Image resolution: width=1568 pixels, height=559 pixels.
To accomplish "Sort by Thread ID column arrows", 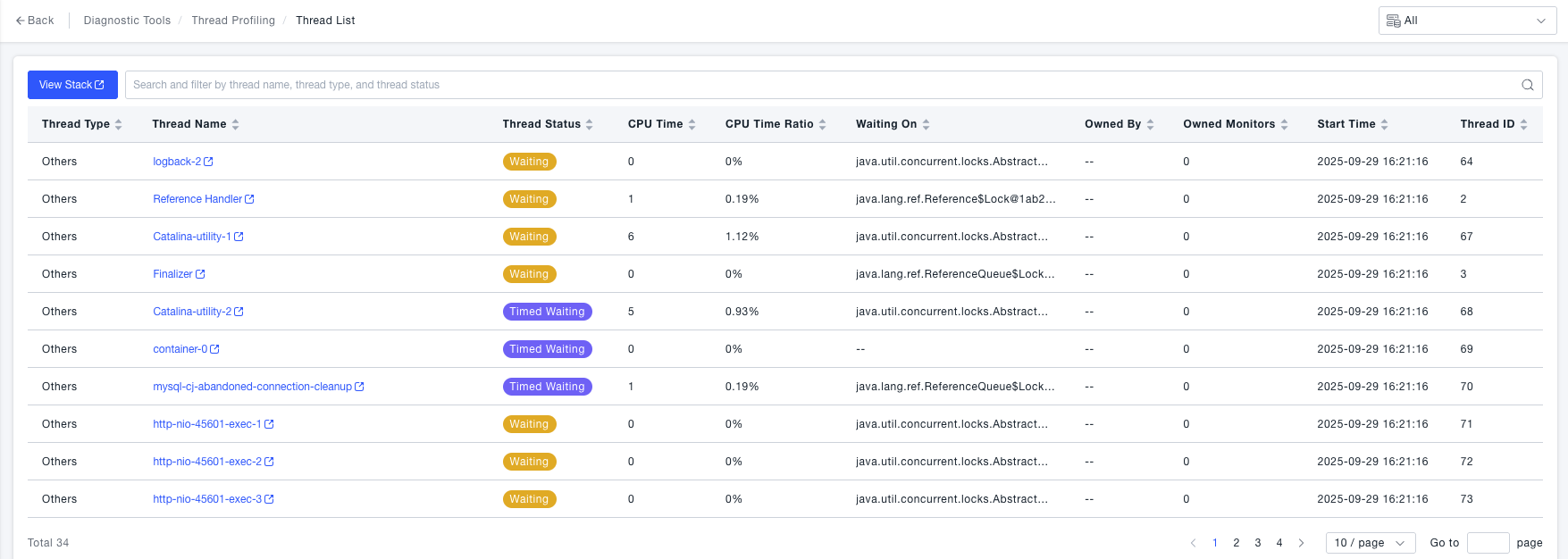I will tap(1523, 124).
